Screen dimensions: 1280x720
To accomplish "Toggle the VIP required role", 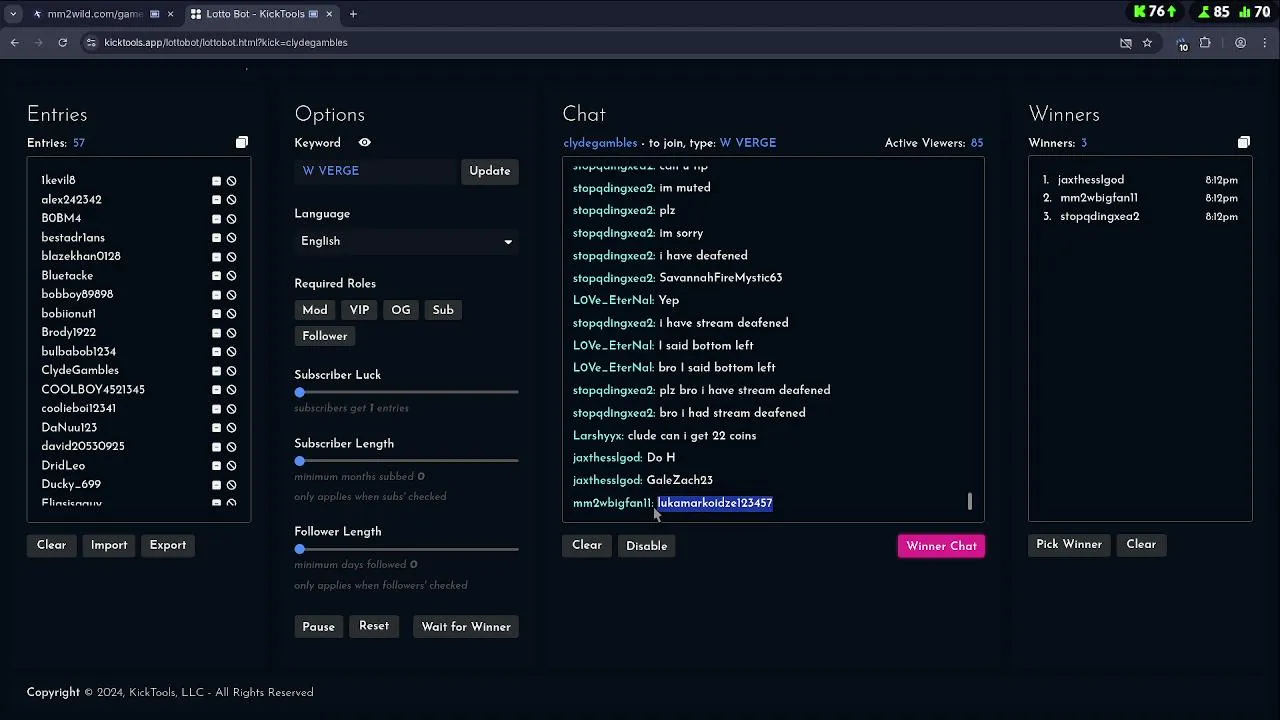I will tap(359, 310).
